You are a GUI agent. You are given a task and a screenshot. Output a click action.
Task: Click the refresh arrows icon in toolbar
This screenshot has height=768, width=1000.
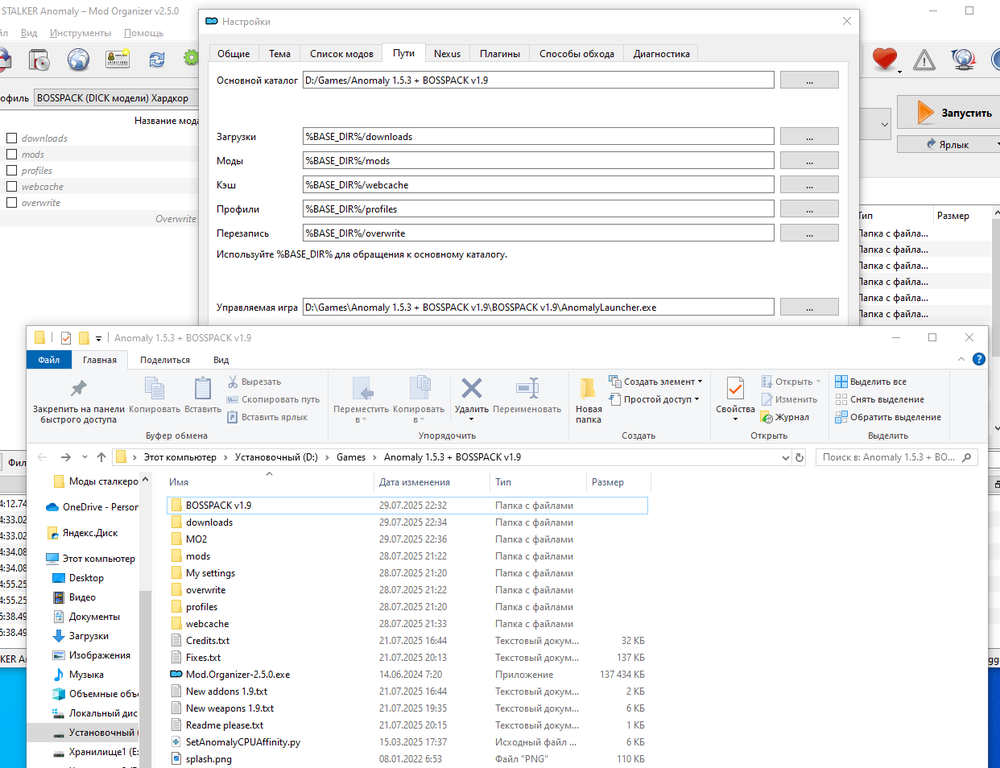(x=157, y=60)
